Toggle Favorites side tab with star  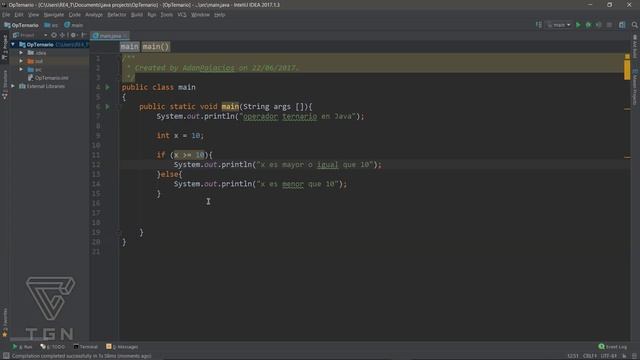[x=4, y=322]
